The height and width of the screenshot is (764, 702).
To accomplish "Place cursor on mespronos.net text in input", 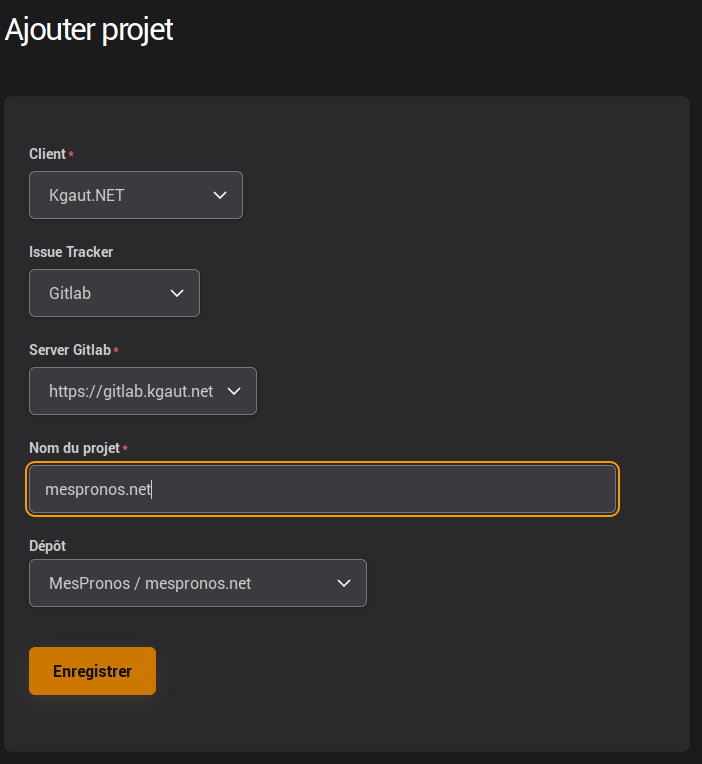I will (x=98, y=490).
